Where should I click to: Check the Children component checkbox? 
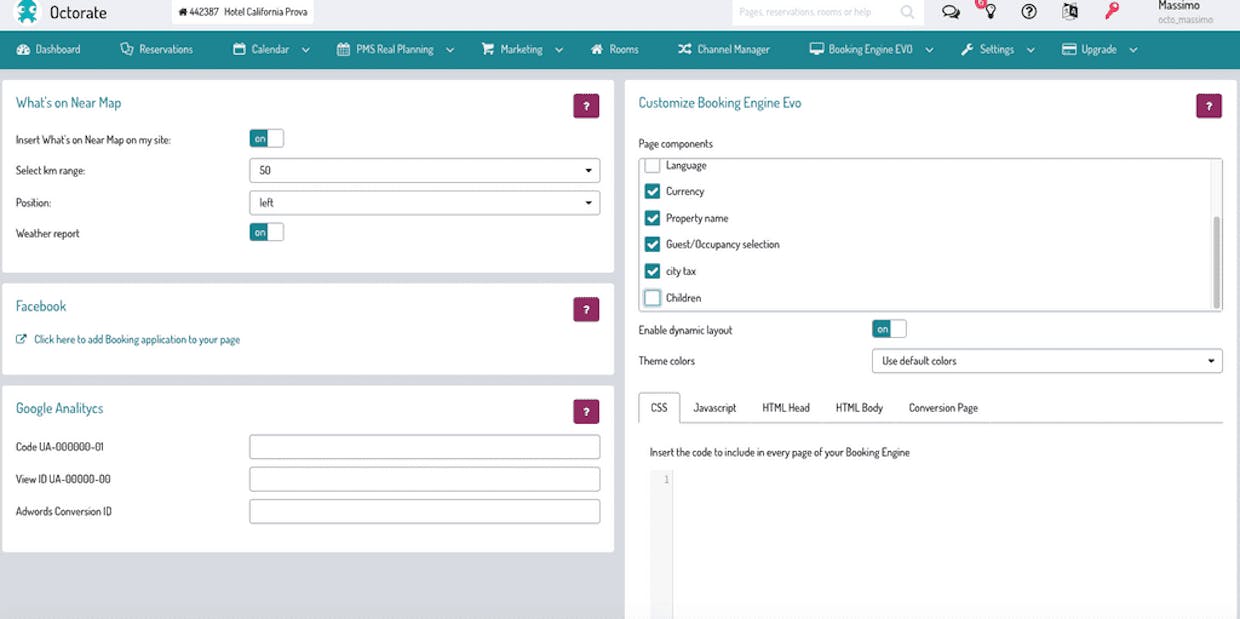(x=653, y=298)
